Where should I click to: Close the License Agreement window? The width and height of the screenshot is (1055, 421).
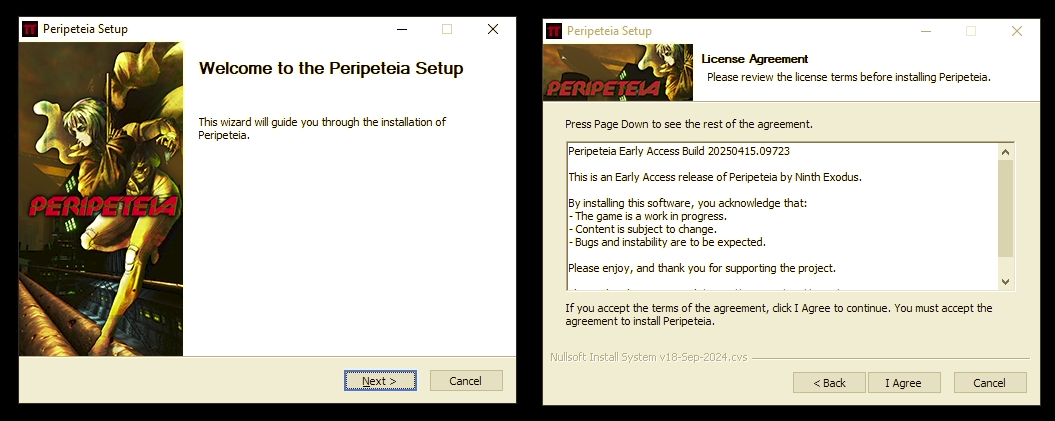1017,31
